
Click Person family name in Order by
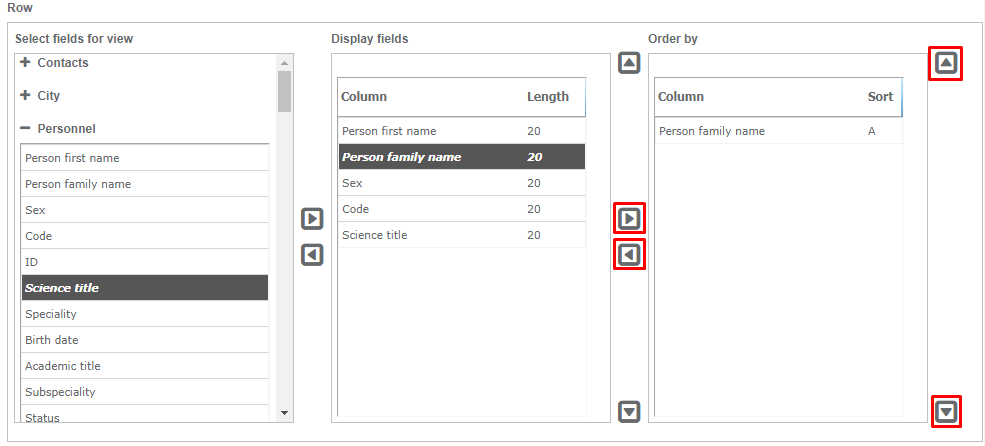[x=711, y=131]
